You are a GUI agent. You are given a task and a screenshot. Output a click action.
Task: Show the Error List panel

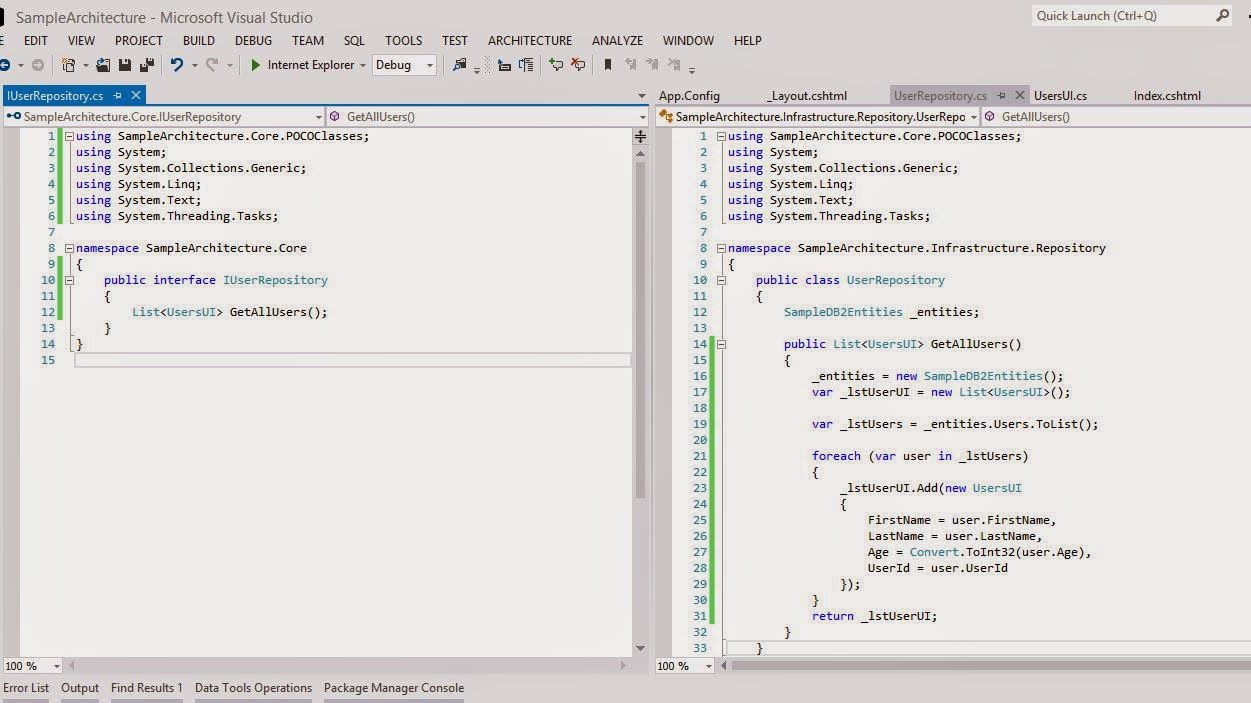point(24,688)
